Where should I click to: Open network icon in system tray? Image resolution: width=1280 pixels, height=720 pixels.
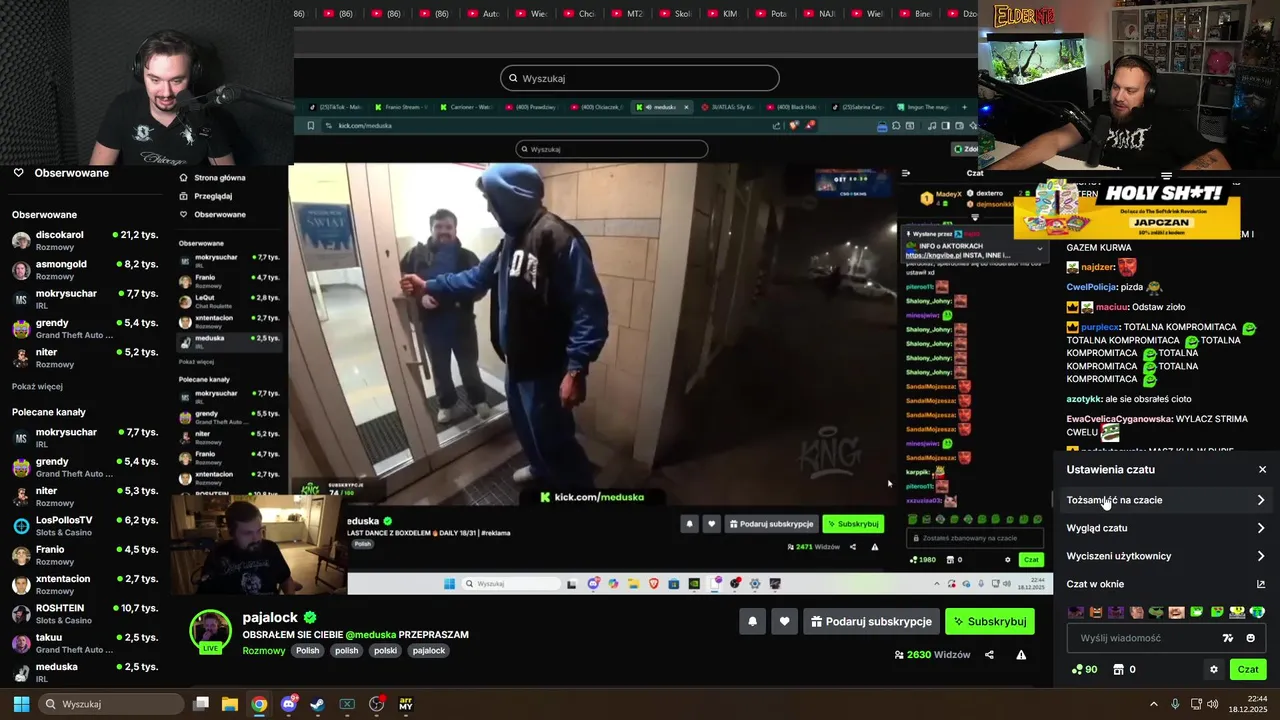[x=1194, y=704]
